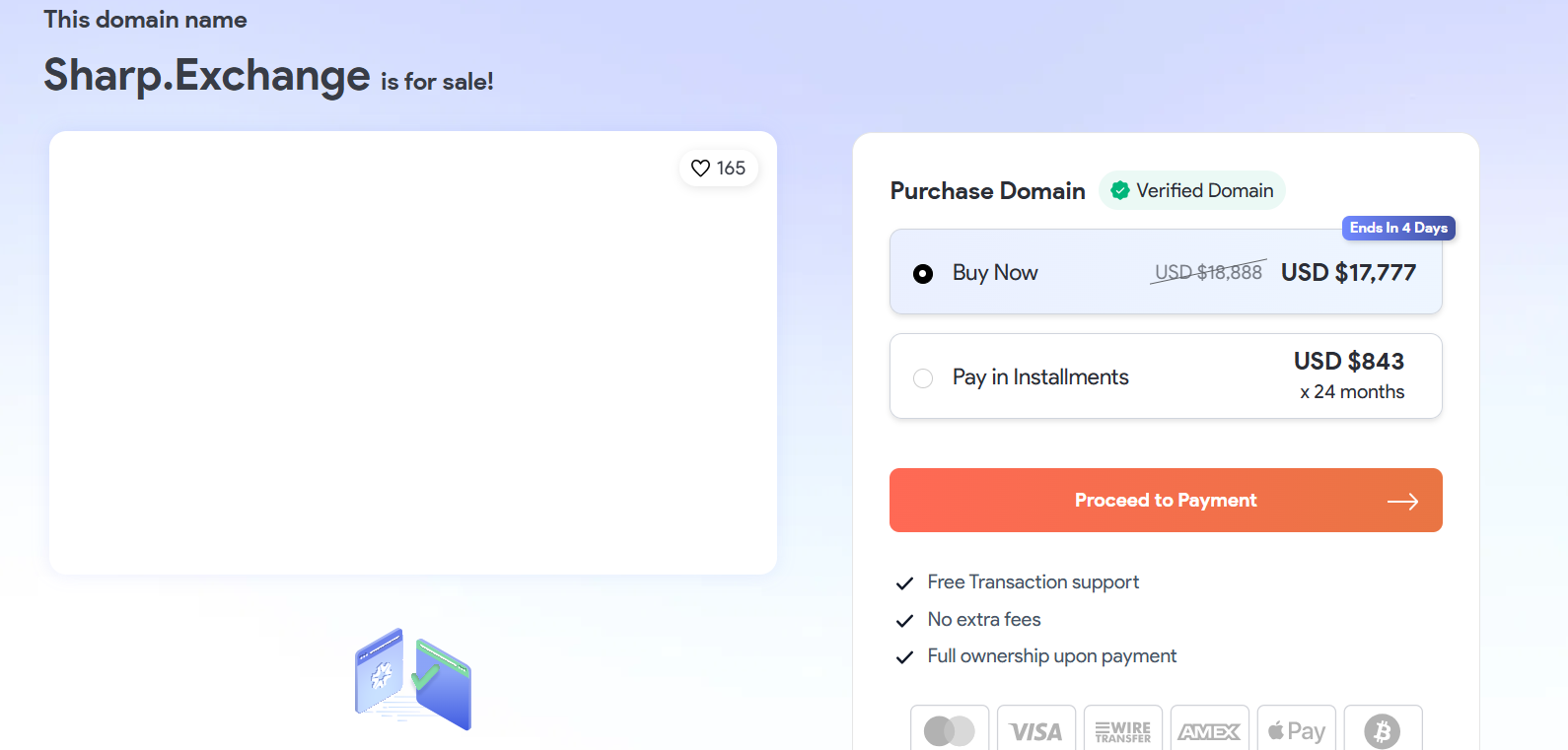Click the green Verified Domain checkmark badge

[1120, 190]
